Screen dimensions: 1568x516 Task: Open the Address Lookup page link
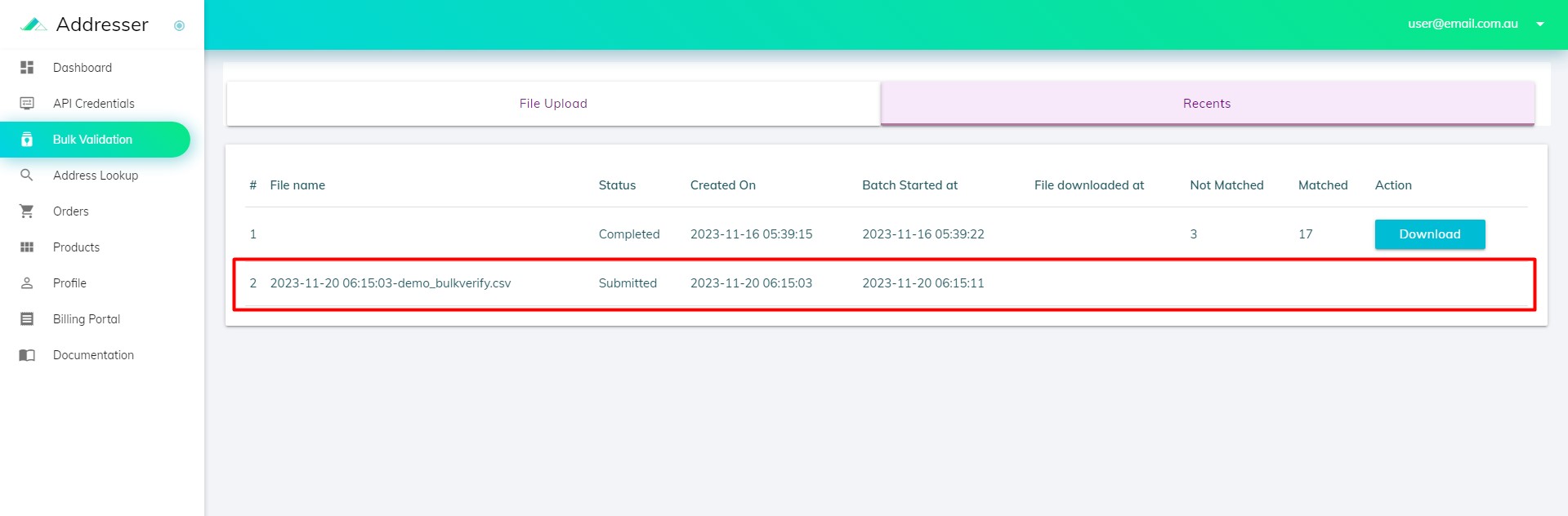click(x=96, y=176)
